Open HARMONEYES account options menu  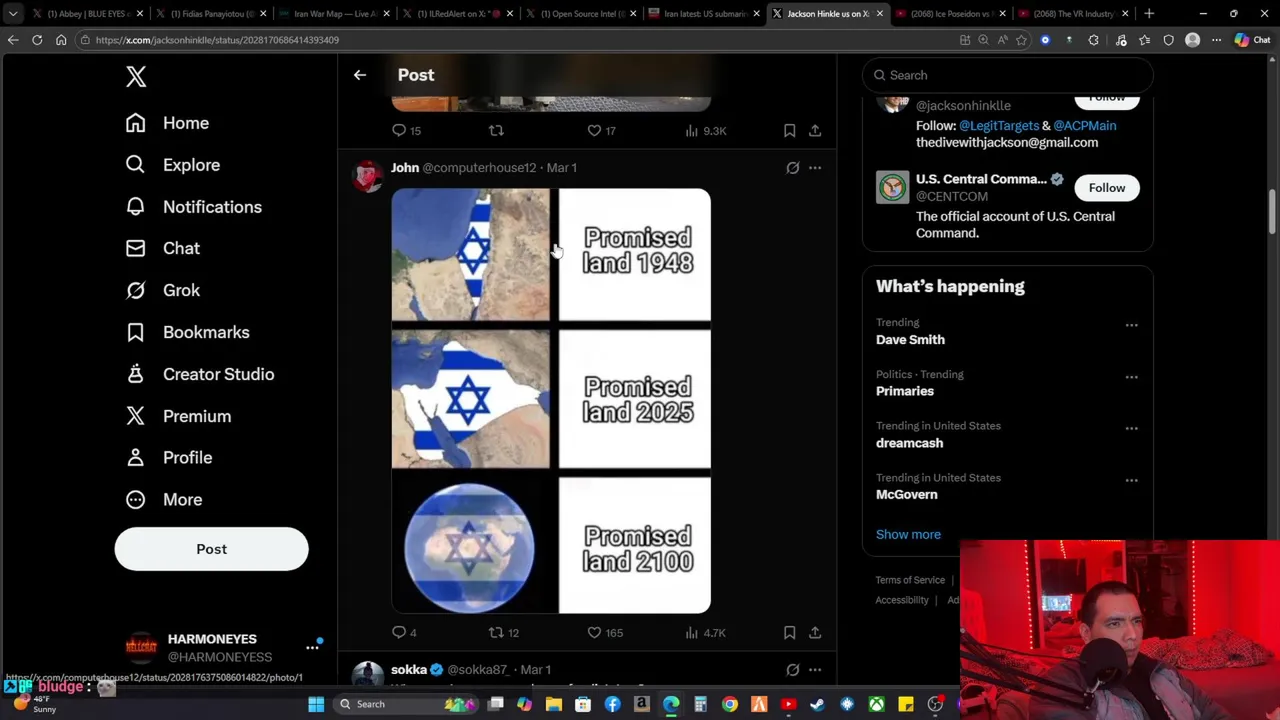[312, 648]
